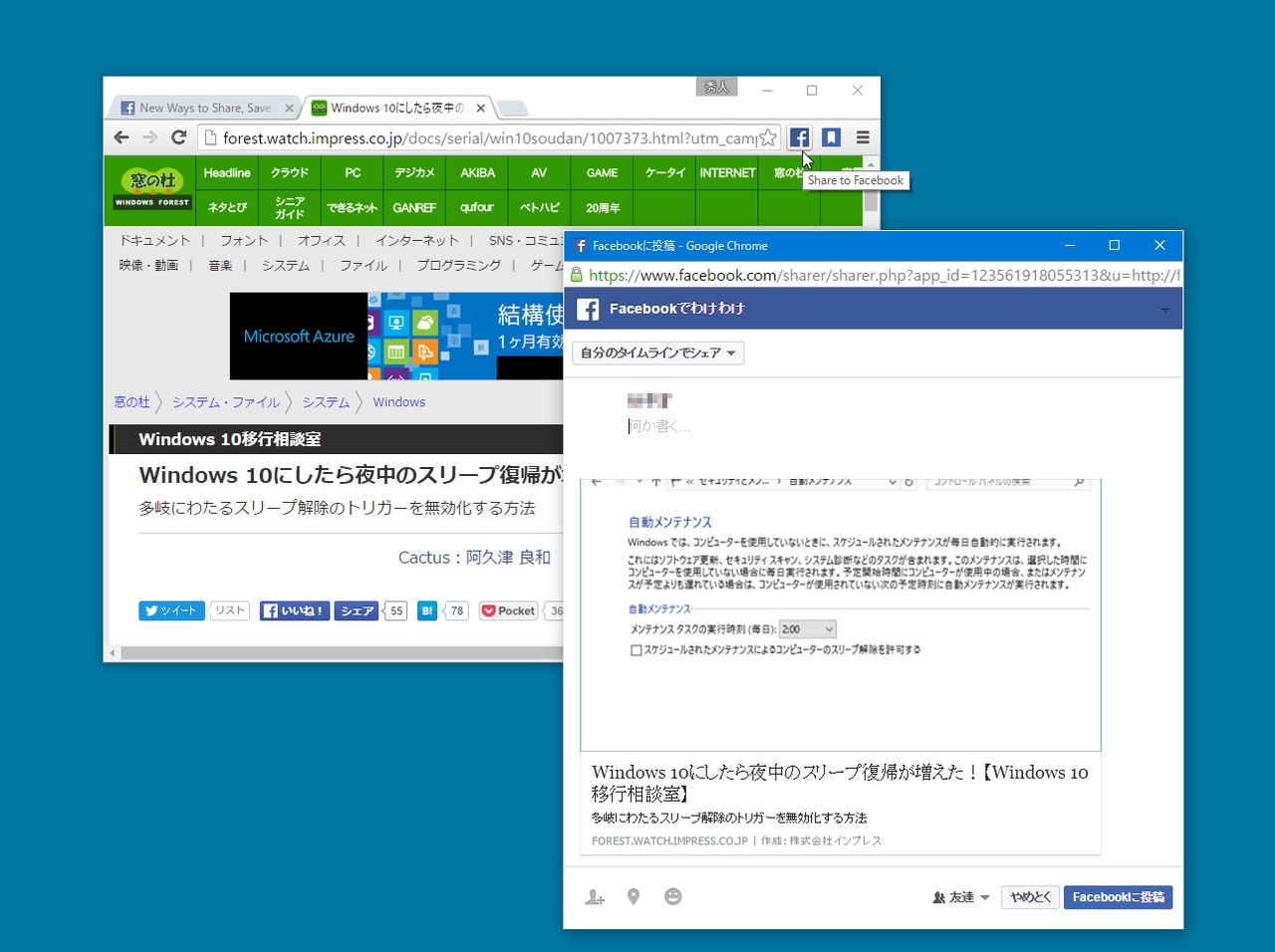Open the 20周年 nav item
The height and width of the screenshot is (952, 1275).
point(602,208)
